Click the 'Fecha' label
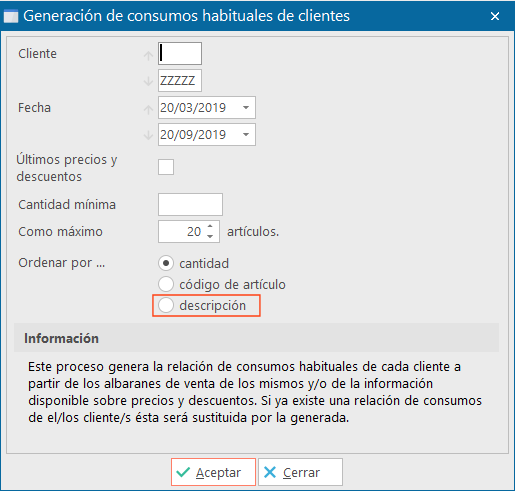The height and width of the screenshot is (491, 515). point(34,107)
